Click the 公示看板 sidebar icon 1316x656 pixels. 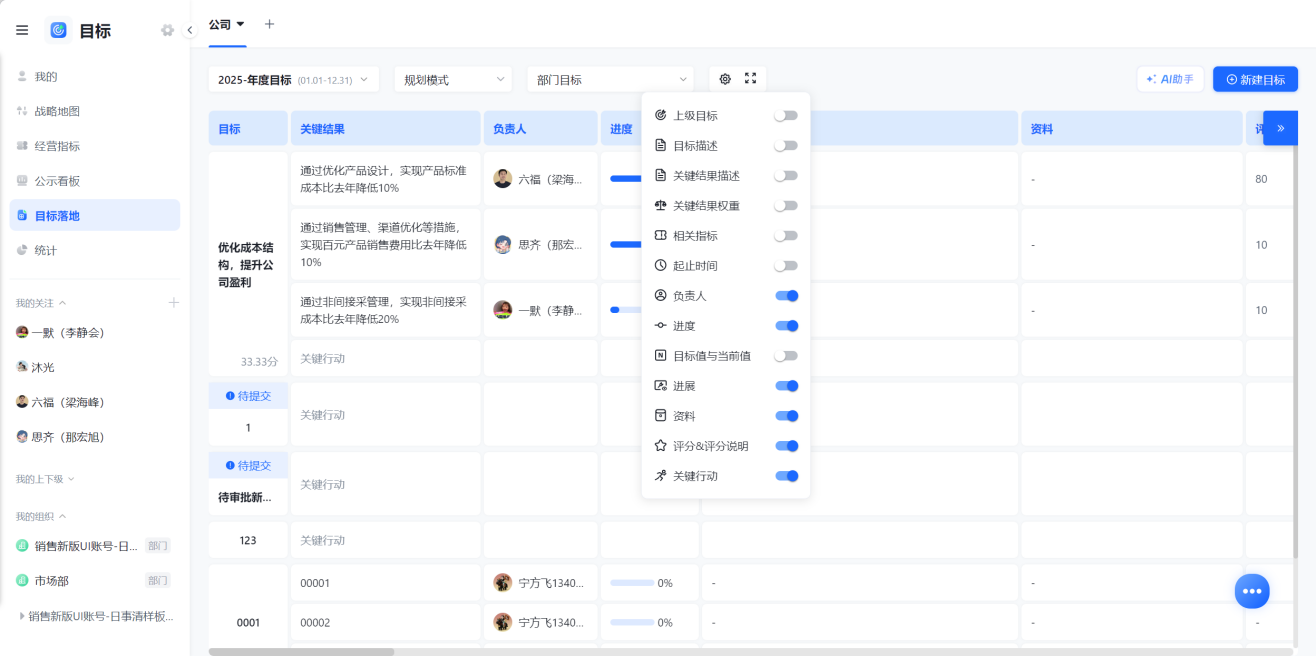point(22,181)
